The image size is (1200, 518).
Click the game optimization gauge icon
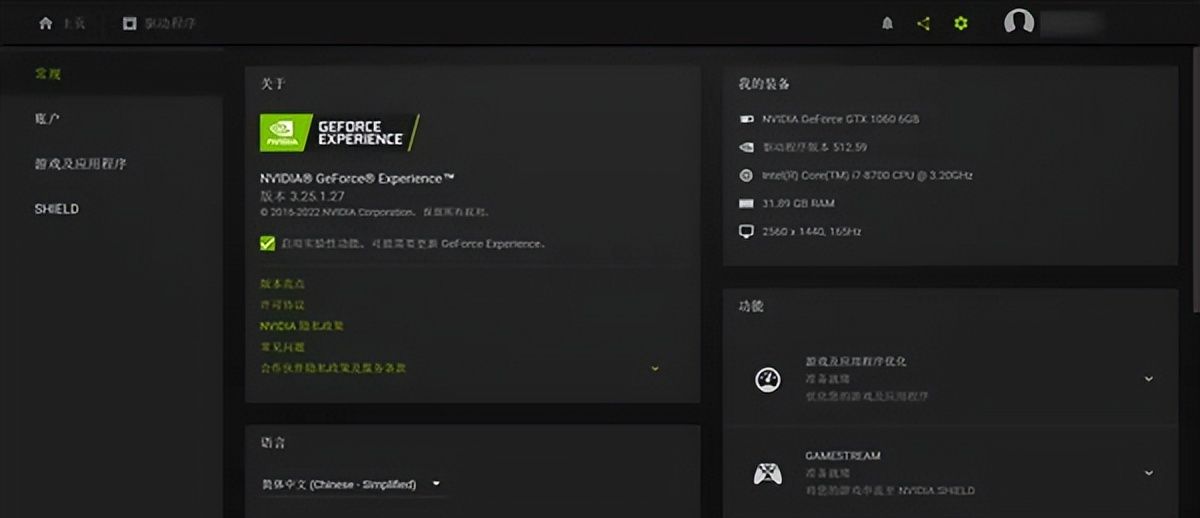(767, 379)
